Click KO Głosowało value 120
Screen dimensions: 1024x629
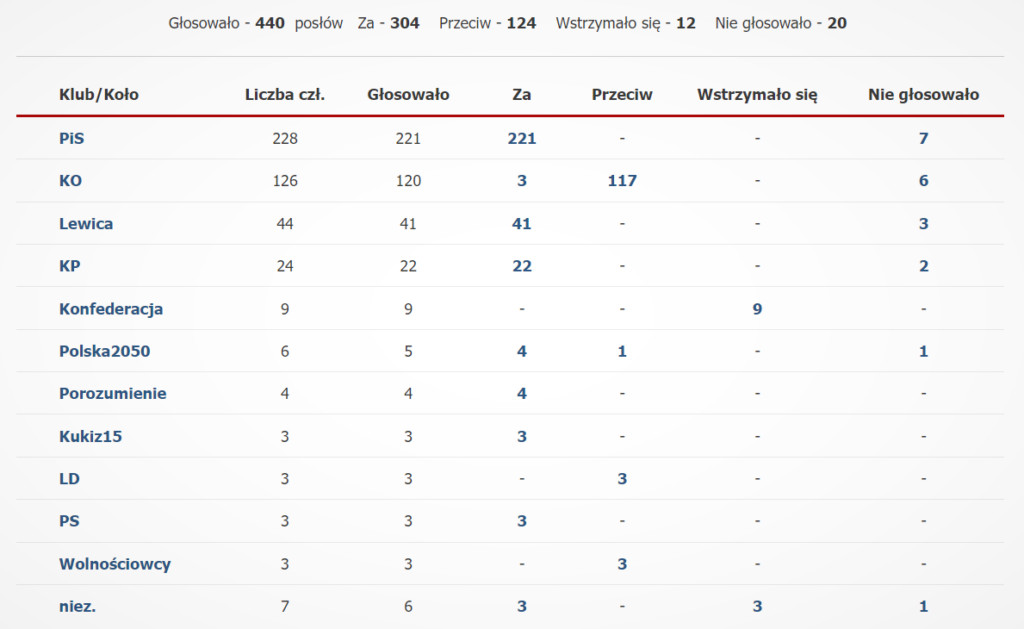coord(408,181)
